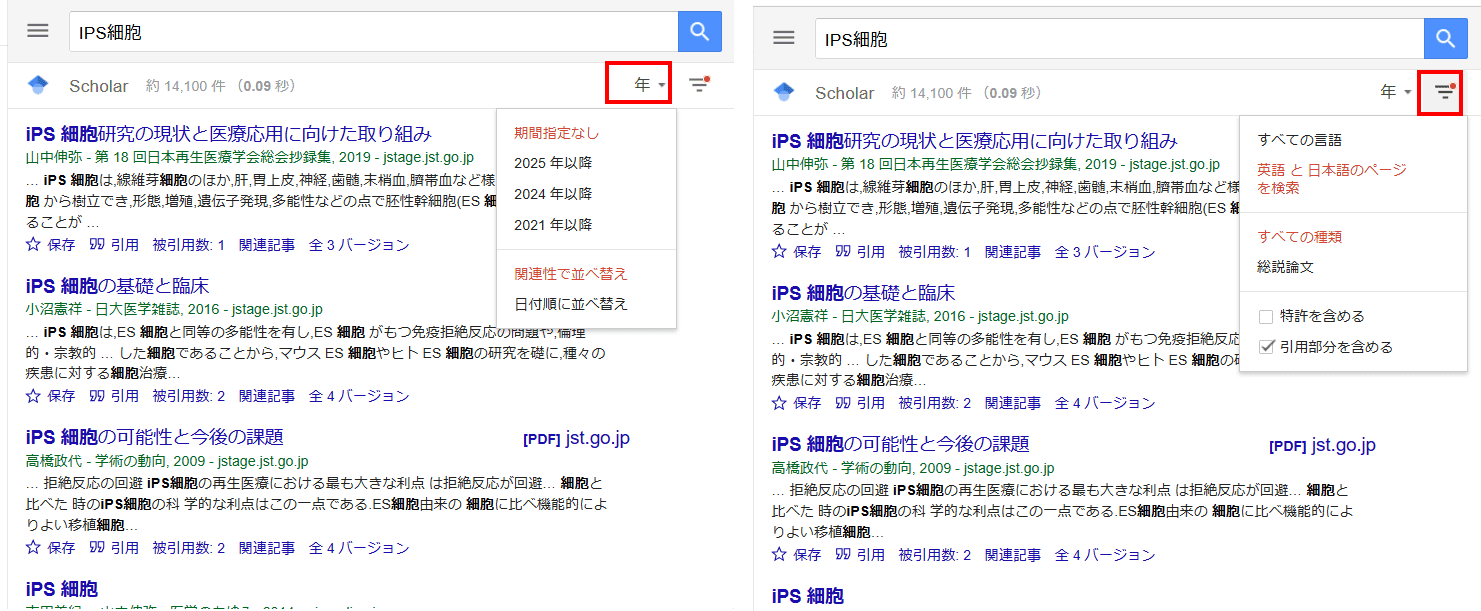The image size is (1481, 611).
Task: Click 山中伸弥 author link in left pane
Action: (x=54, y=158)
